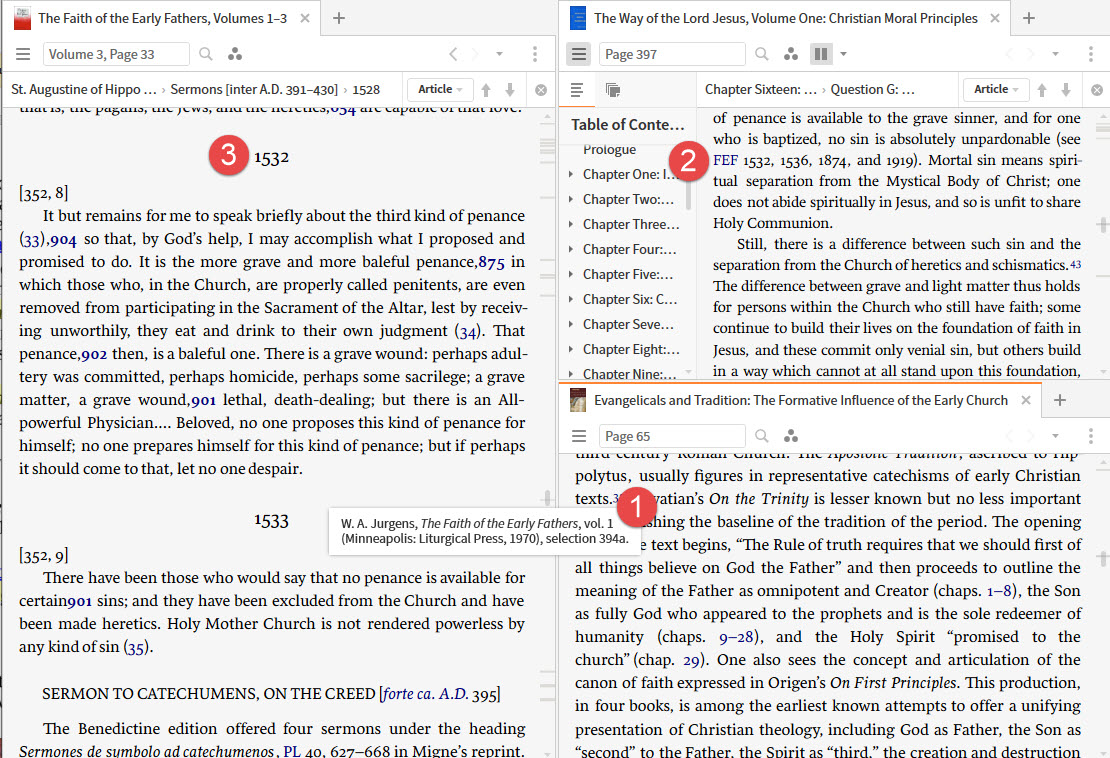Go to next article in Way of Lord Jesus
1110x758 pixels.
pos(1065,90)
